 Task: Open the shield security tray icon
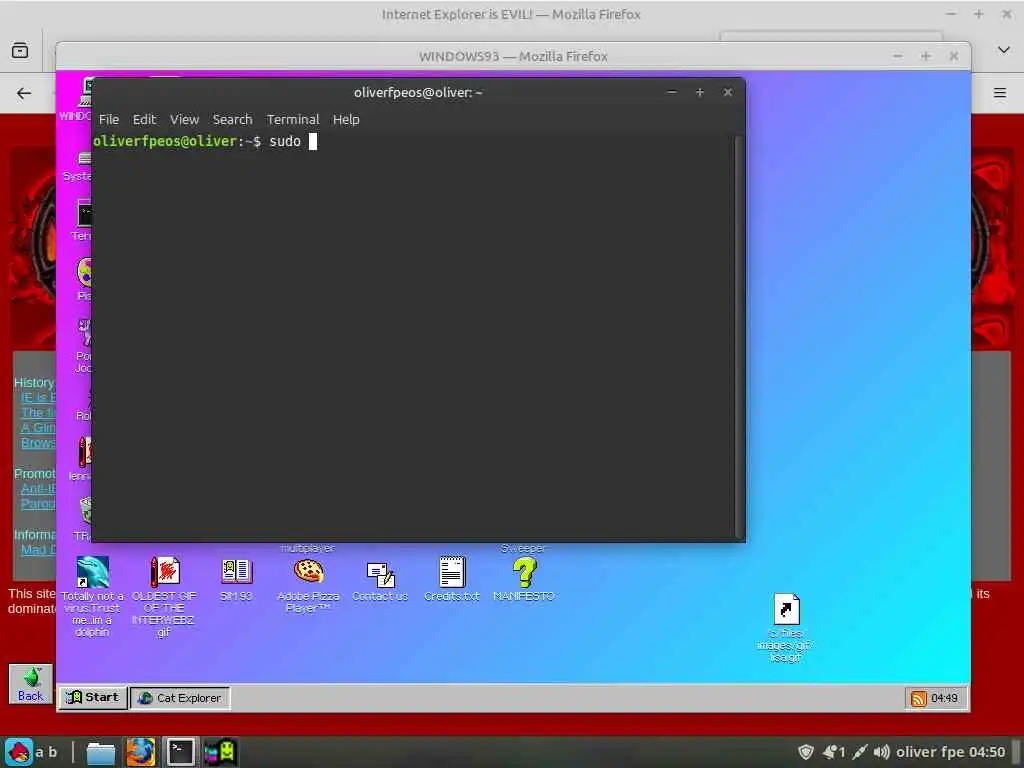[806, 752]
